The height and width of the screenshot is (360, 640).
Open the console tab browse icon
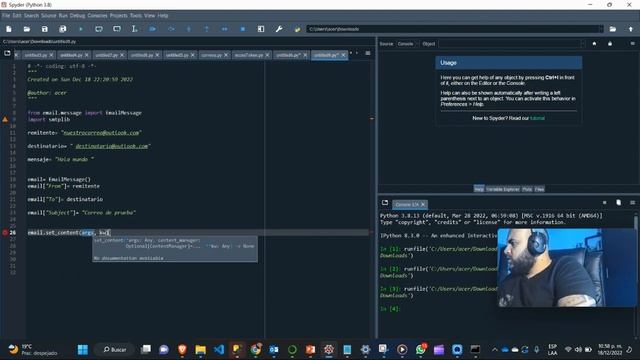[x=384, y=202]
